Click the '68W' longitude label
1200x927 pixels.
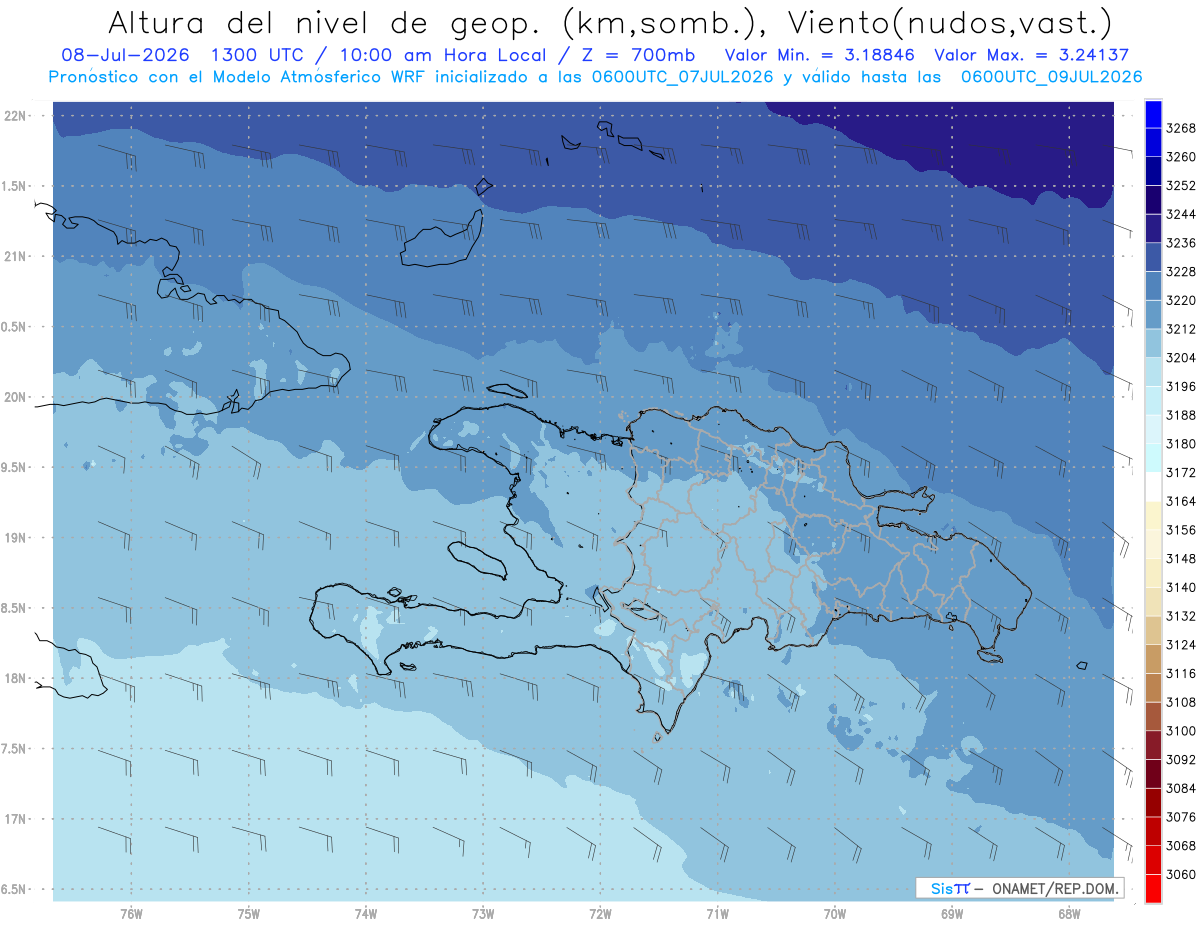tap(1069, 914)
